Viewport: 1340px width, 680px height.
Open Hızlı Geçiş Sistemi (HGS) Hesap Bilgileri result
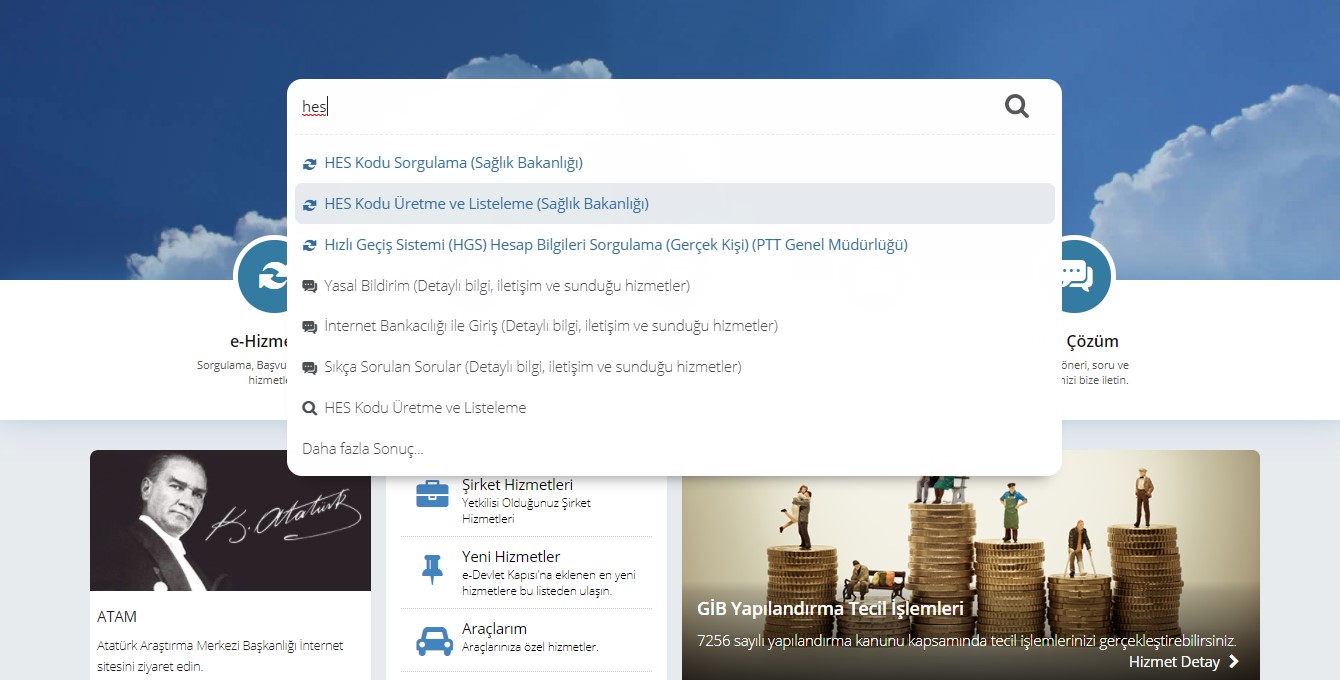pos(615,244)
